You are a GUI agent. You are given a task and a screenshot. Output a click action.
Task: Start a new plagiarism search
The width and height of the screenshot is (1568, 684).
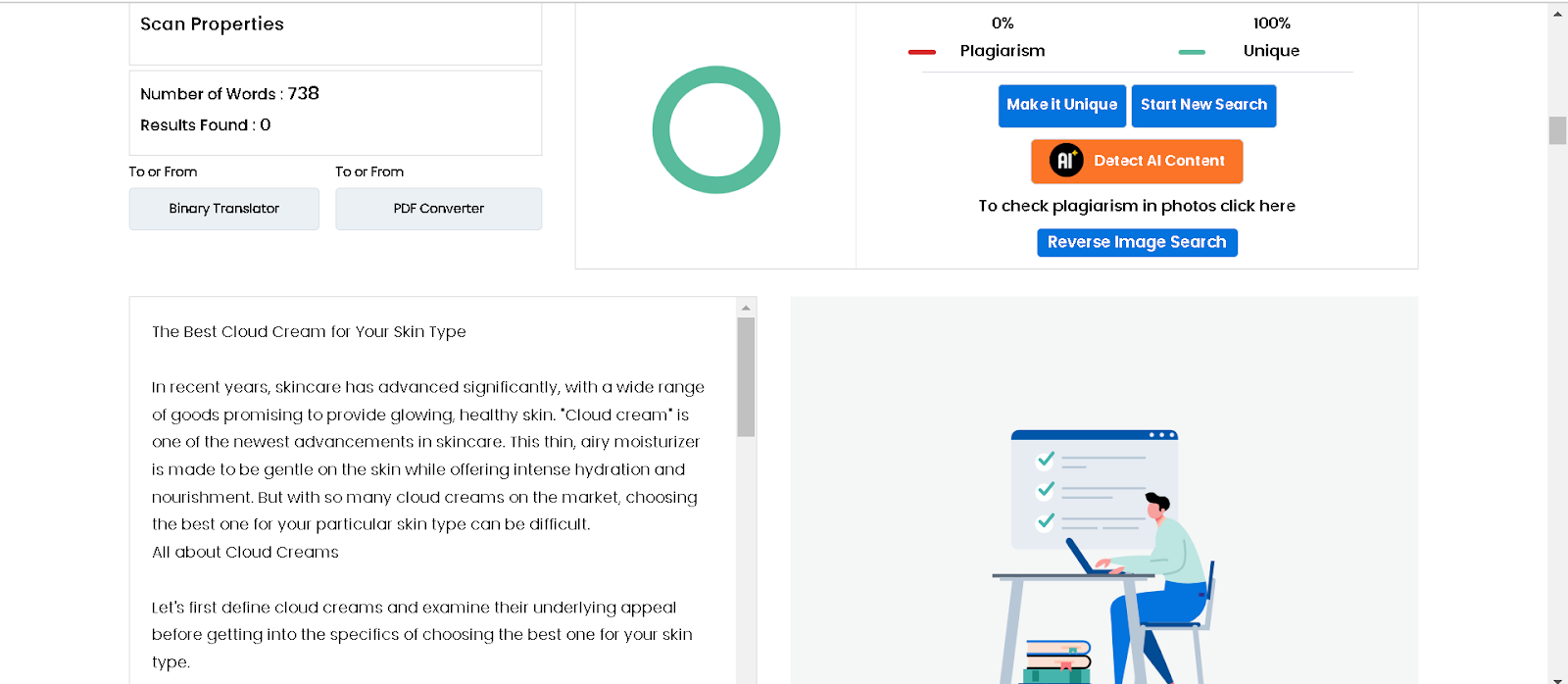tap(1203, 105)
